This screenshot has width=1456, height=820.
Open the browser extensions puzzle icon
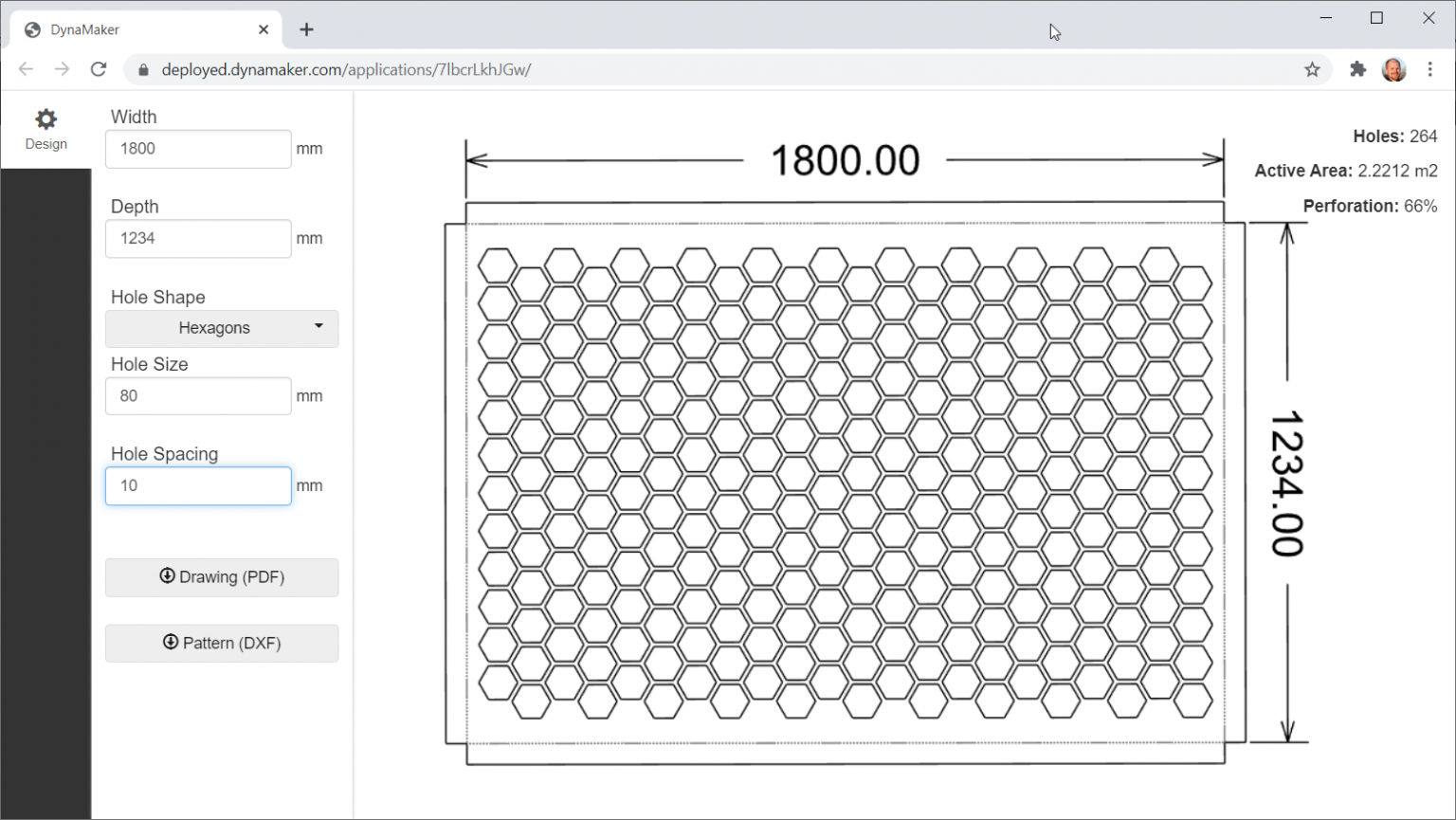click(1358, 69)
